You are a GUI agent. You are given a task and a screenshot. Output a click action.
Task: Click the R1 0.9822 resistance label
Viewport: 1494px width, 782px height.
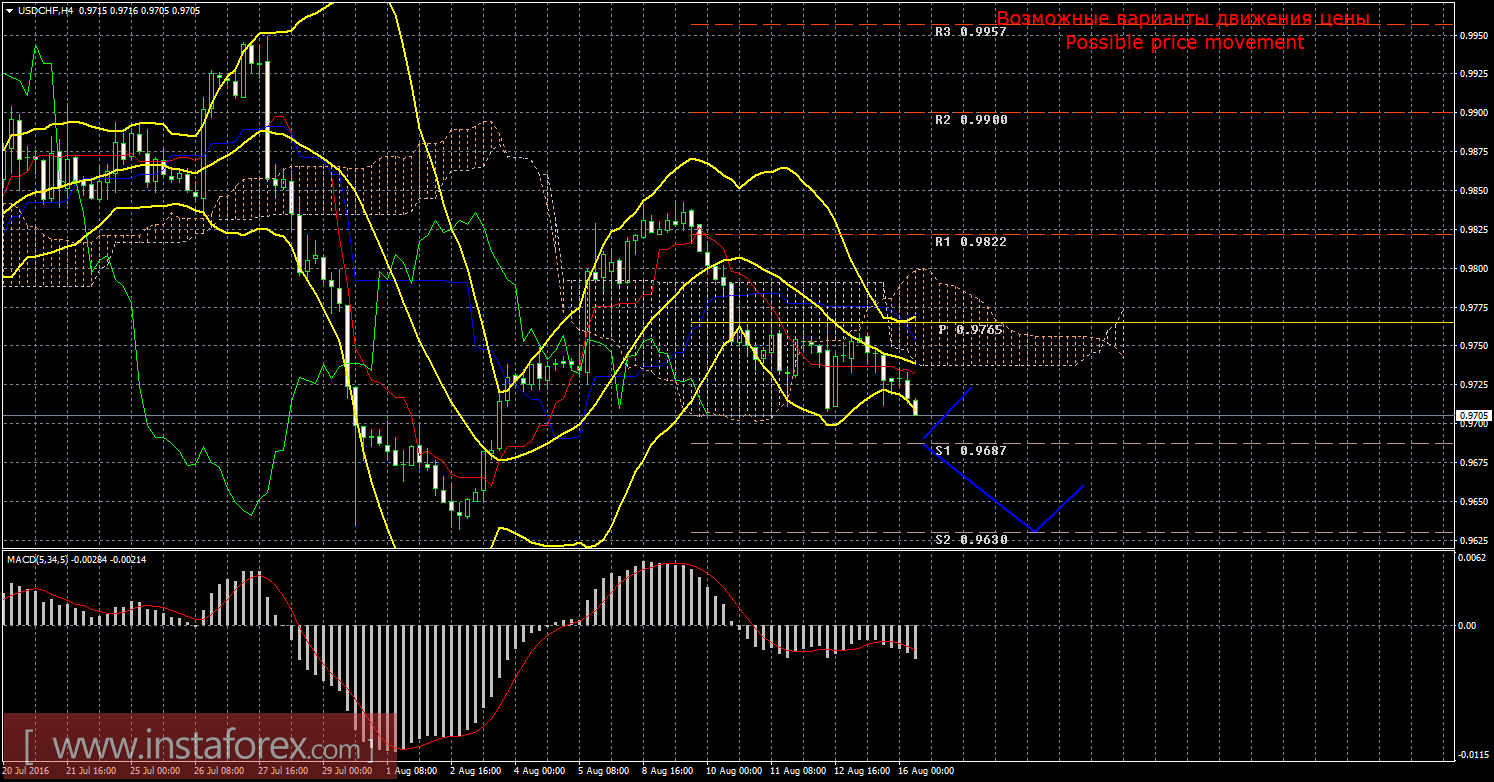point(970,242)
